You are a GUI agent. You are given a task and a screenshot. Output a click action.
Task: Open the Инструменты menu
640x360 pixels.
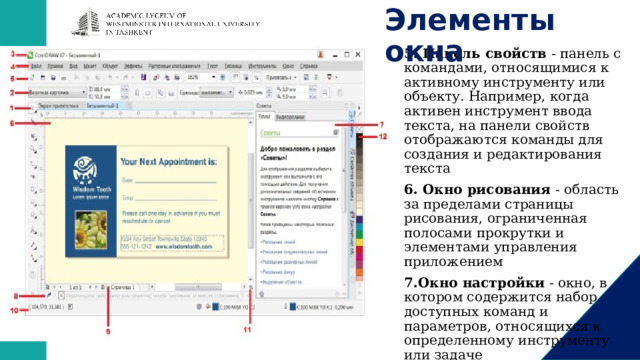[x=262, y=66]
